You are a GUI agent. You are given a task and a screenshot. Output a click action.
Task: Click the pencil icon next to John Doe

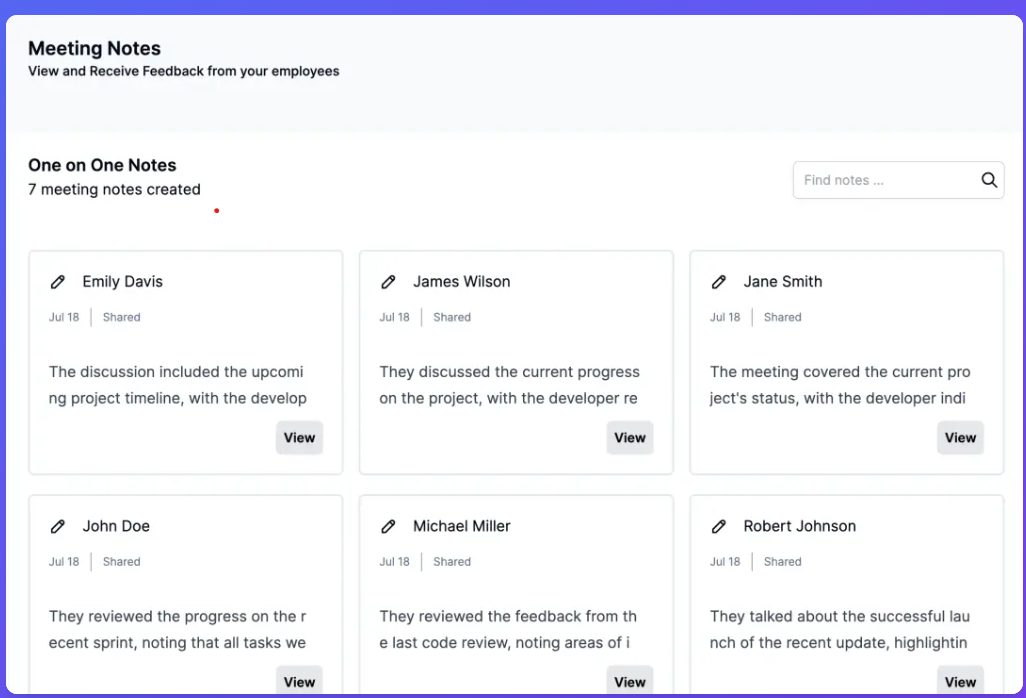pyautogui.click(x=58, y=526)
